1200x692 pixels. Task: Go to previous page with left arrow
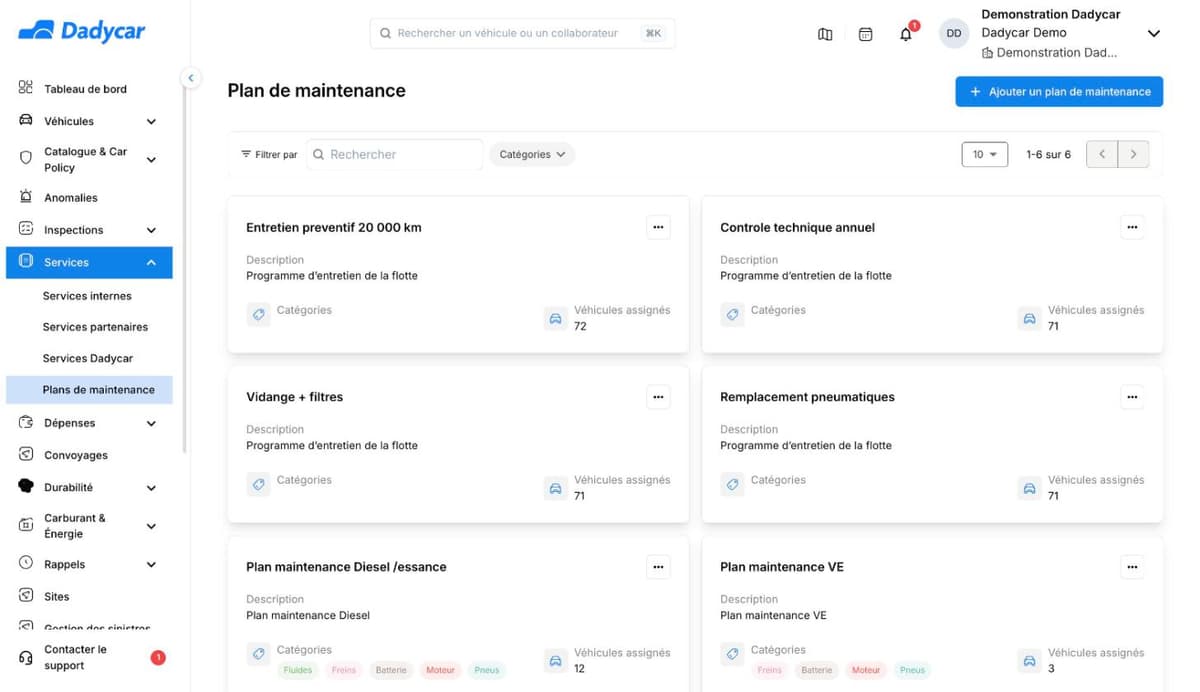click(x=1102, y=154)
